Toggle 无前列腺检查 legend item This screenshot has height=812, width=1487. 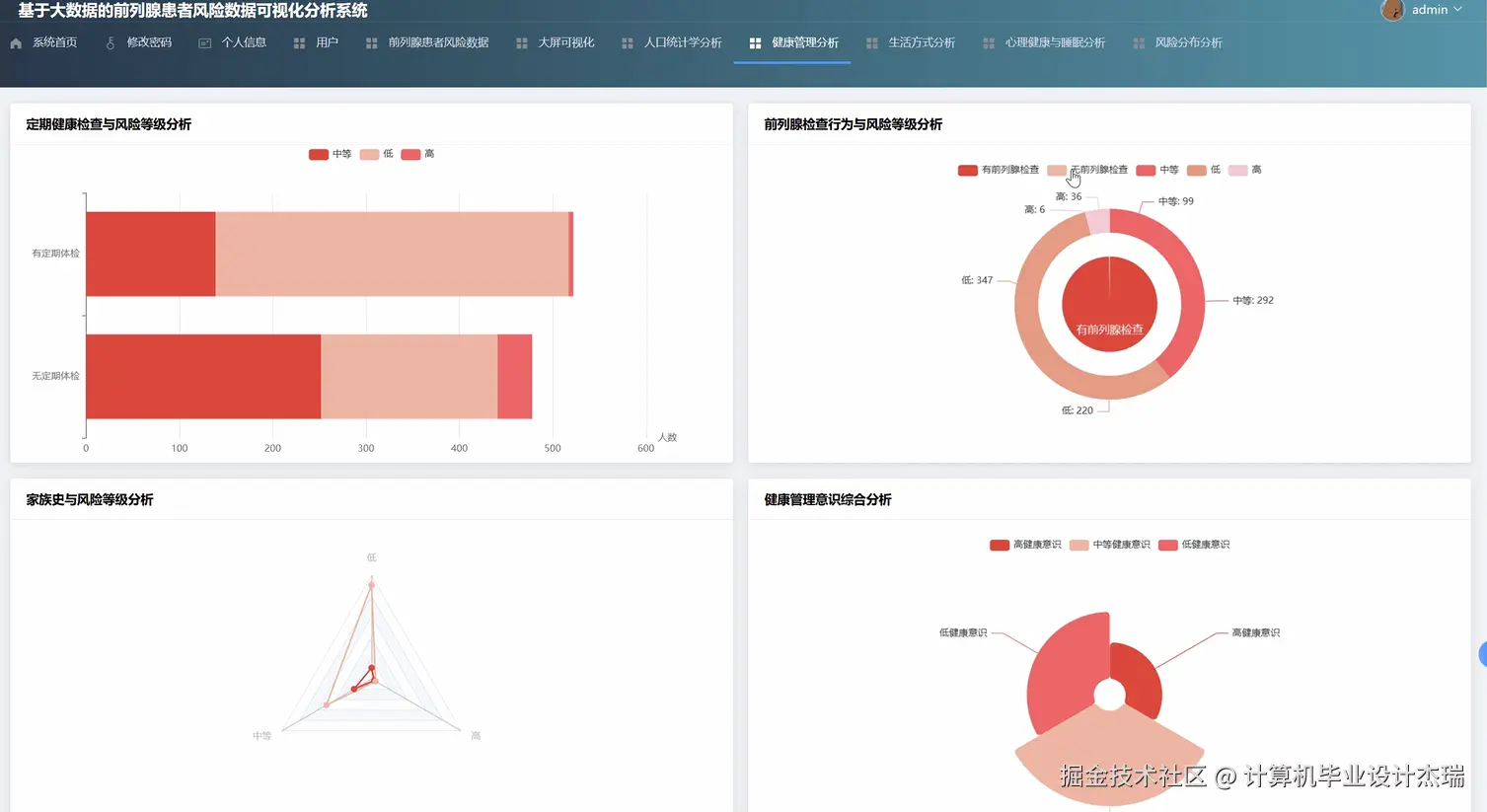(1087, 170)
